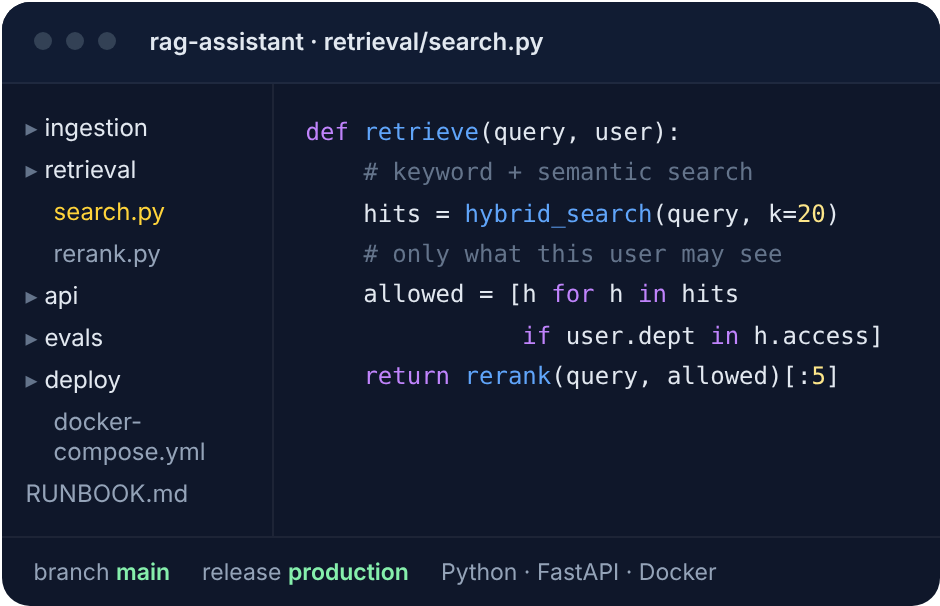Select the api folder label

coord(62,297)
